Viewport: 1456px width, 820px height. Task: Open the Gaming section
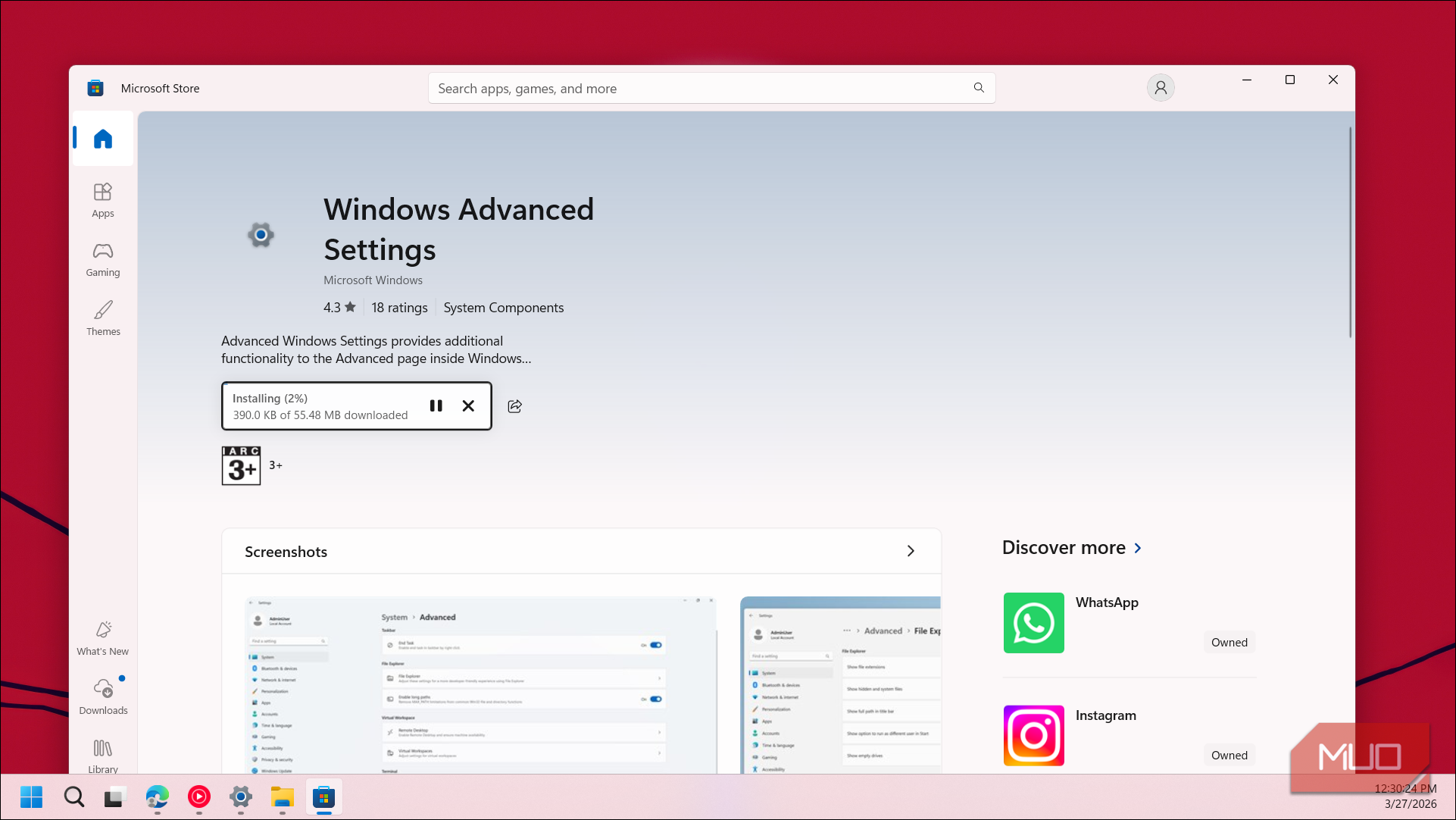103,260
